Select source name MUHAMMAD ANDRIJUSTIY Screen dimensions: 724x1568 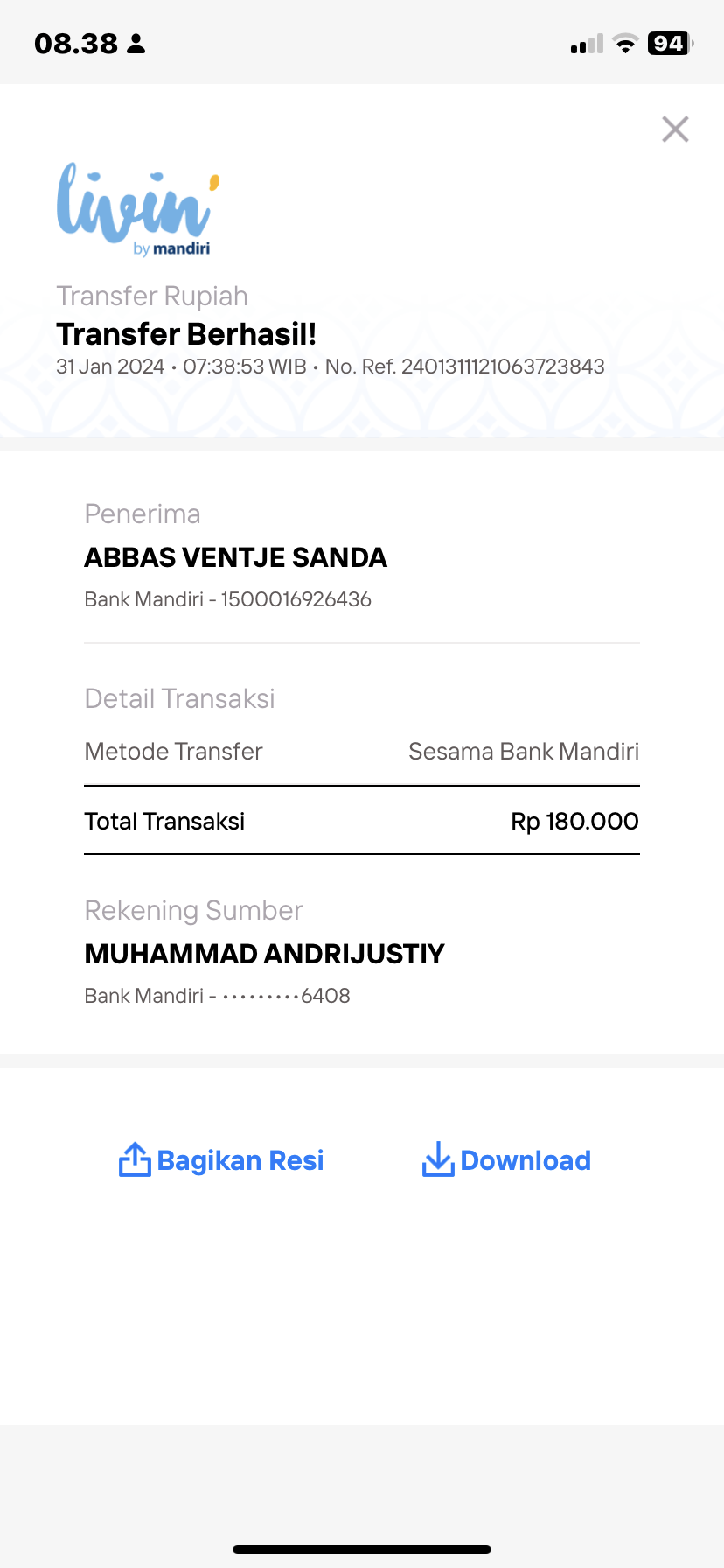click(265, 954)
